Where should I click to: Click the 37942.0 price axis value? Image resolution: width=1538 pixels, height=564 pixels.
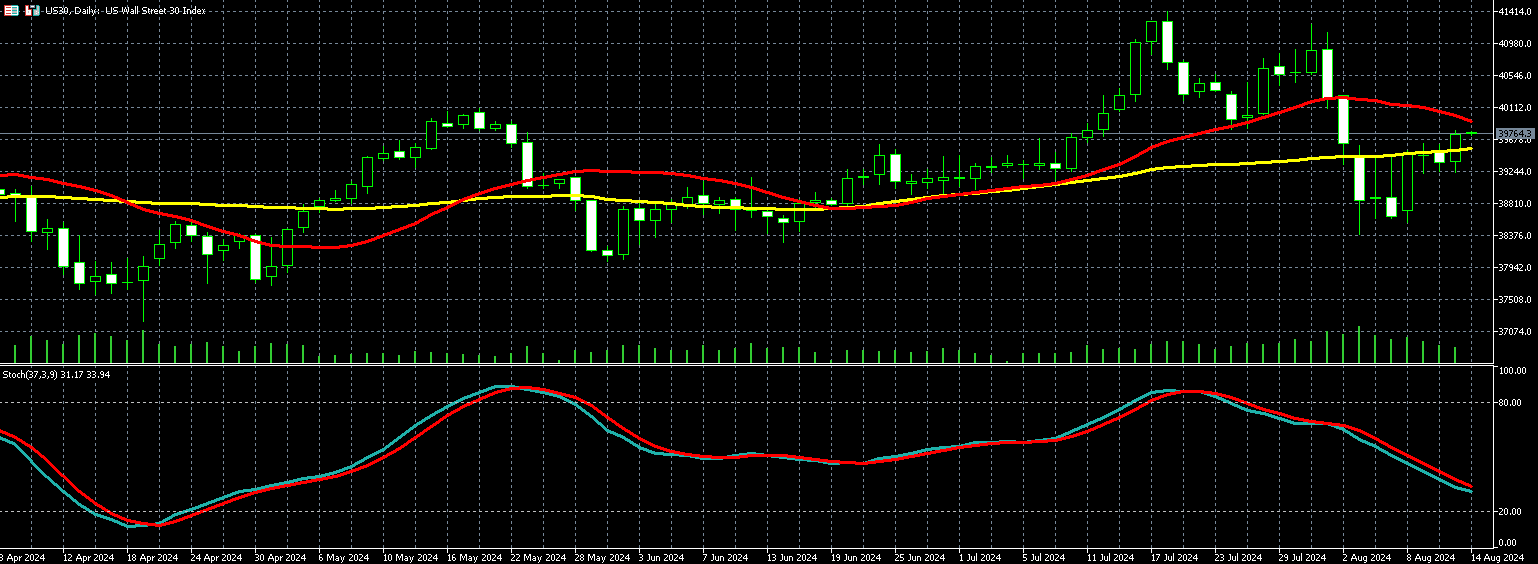[x=1516, y=268]
